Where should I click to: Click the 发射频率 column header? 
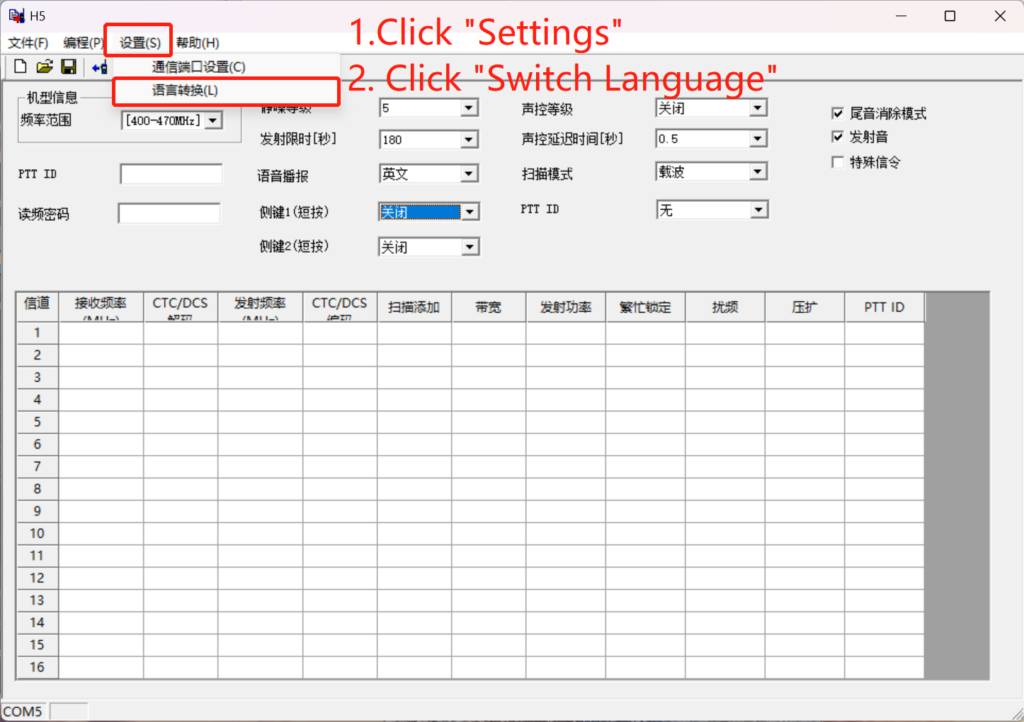click(x=260, y=307)
